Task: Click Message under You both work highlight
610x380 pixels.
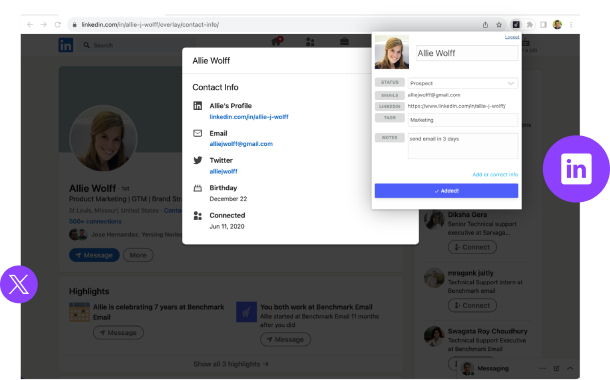Action: [x=285, y=339]
